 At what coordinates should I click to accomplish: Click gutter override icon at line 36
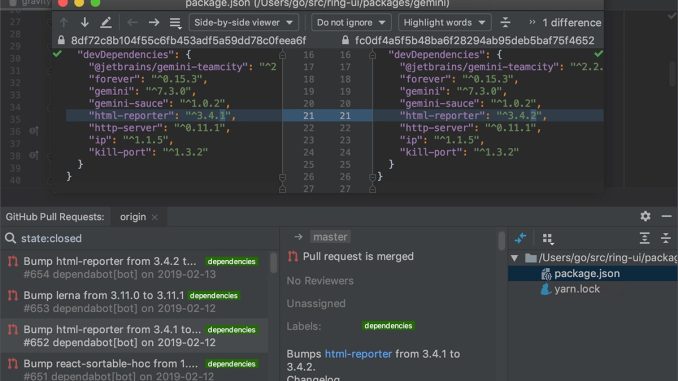pos(34,131)
